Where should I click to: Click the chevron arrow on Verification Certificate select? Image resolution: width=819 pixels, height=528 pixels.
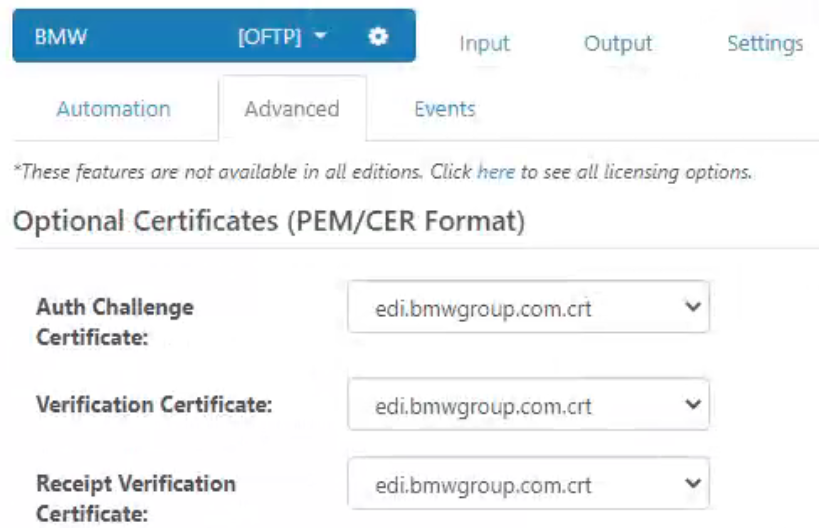click(x=693, y=404)
